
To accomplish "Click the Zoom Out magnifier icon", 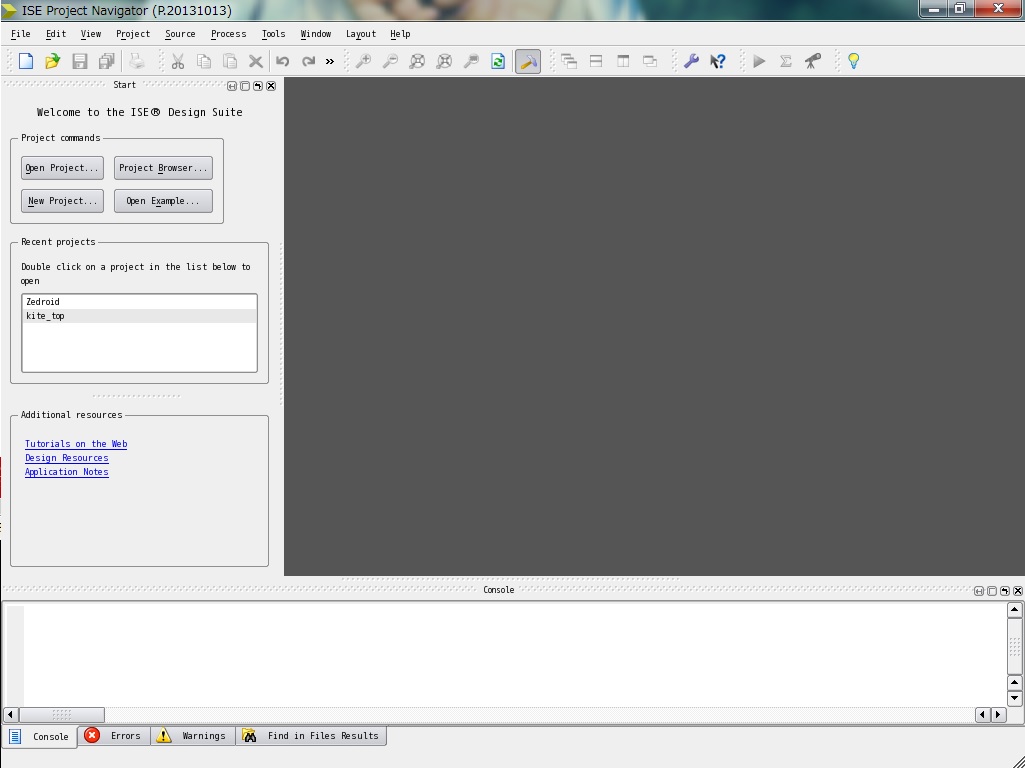I will pyautogui.click(x=390, y=61).
